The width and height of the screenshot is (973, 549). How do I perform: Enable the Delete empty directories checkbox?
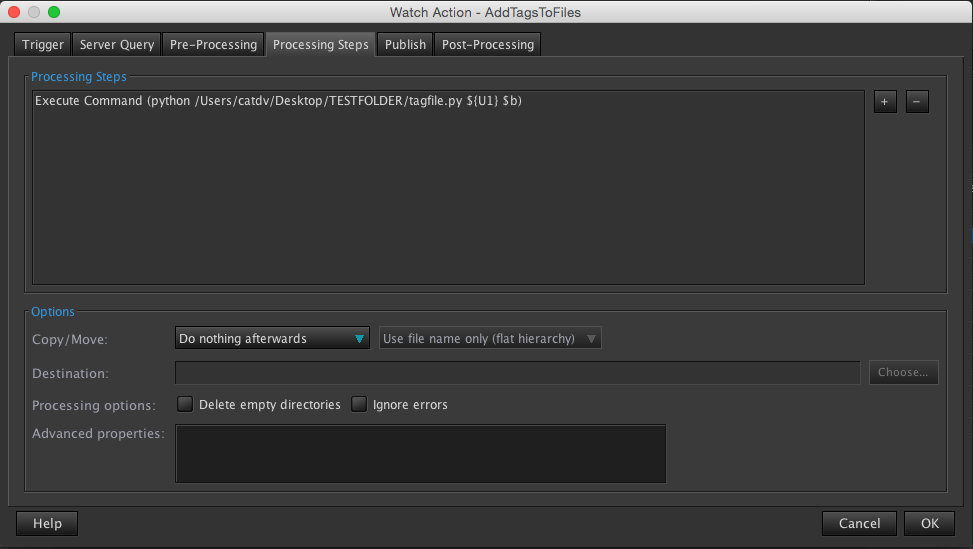point(185,405)
